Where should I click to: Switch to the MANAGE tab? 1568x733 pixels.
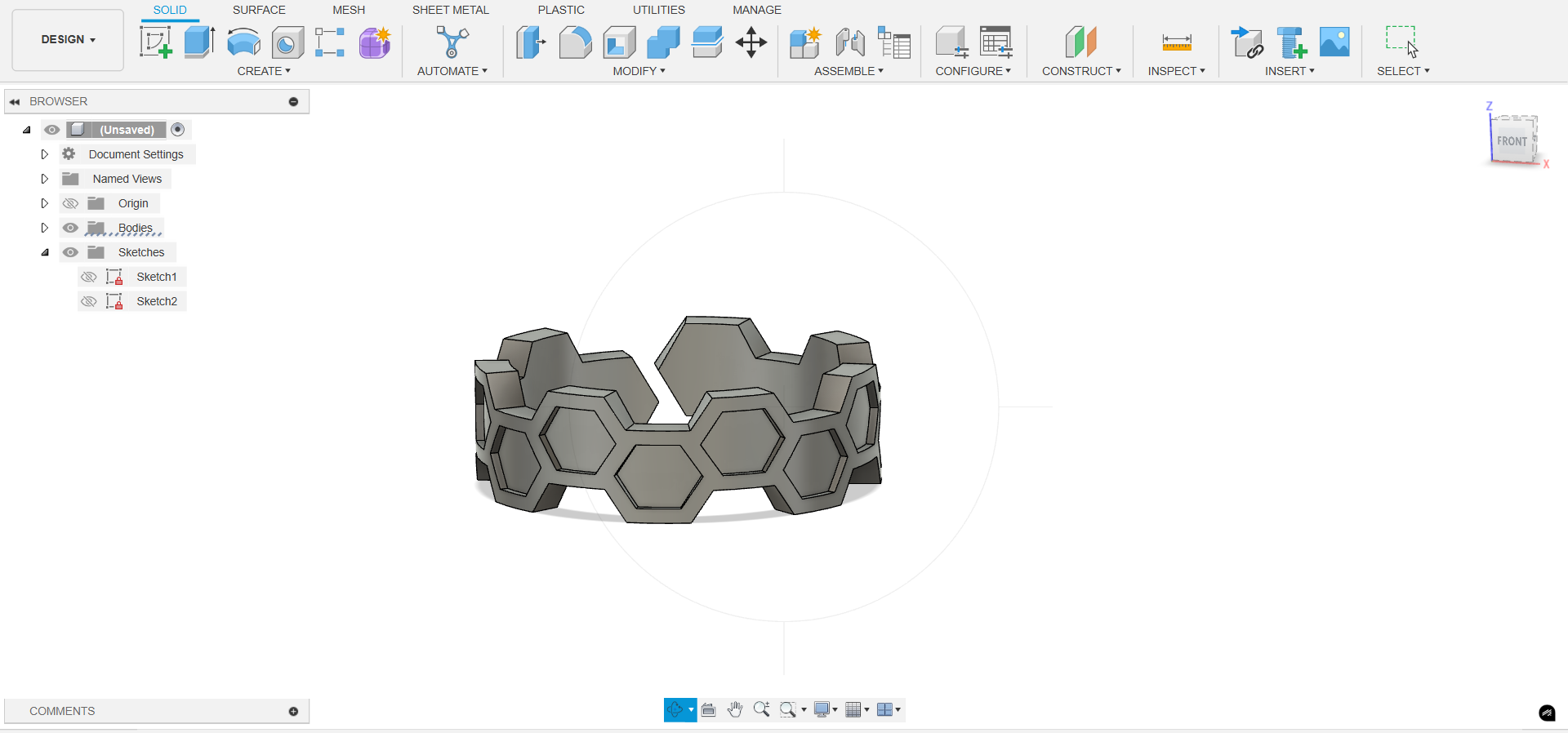point(757,10)
